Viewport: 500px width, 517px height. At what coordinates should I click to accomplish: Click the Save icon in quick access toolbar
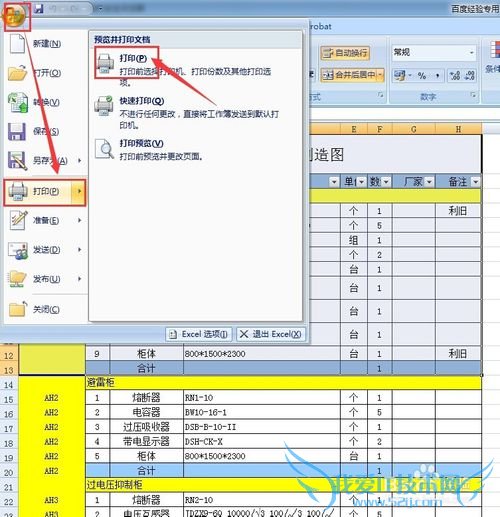click(39, 8)
